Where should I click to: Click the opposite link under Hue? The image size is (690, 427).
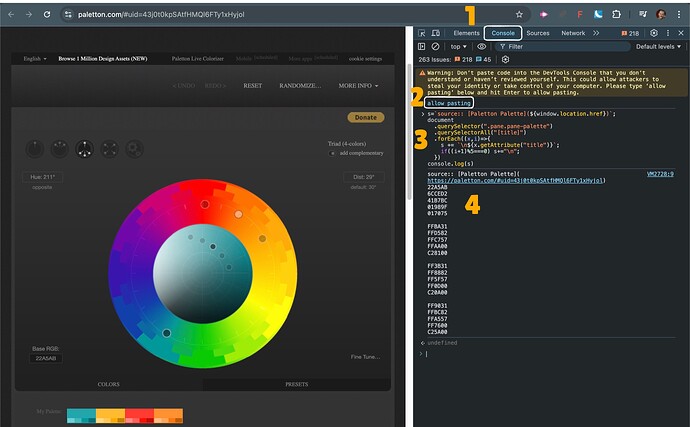[42, 187]
